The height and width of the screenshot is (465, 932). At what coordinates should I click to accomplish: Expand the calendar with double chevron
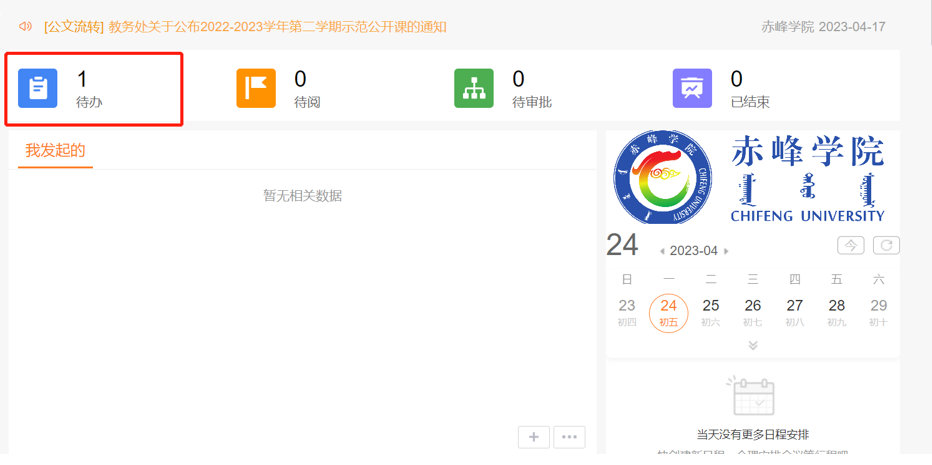(x=753, y=345)
